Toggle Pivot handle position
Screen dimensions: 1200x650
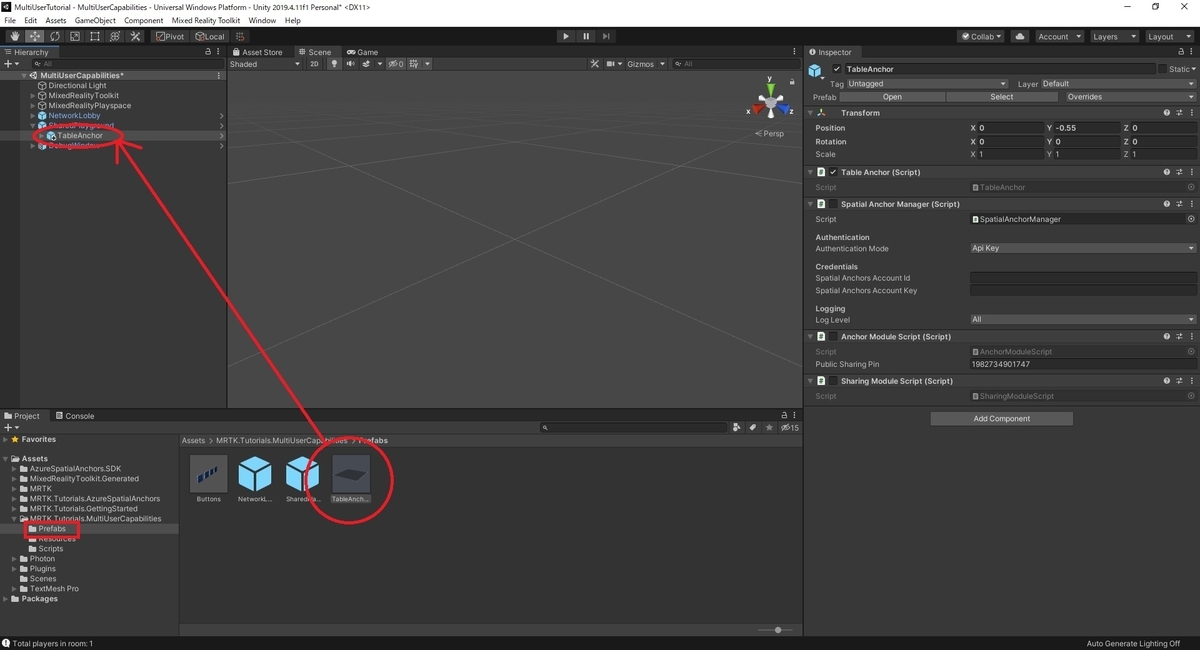(170, 37)
